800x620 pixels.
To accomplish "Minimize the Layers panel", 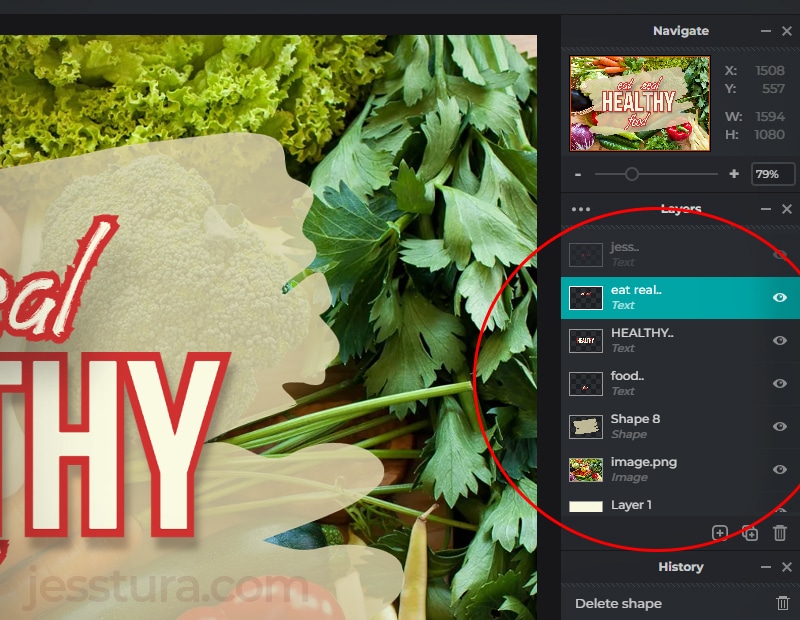I will [x=765, y=209].
